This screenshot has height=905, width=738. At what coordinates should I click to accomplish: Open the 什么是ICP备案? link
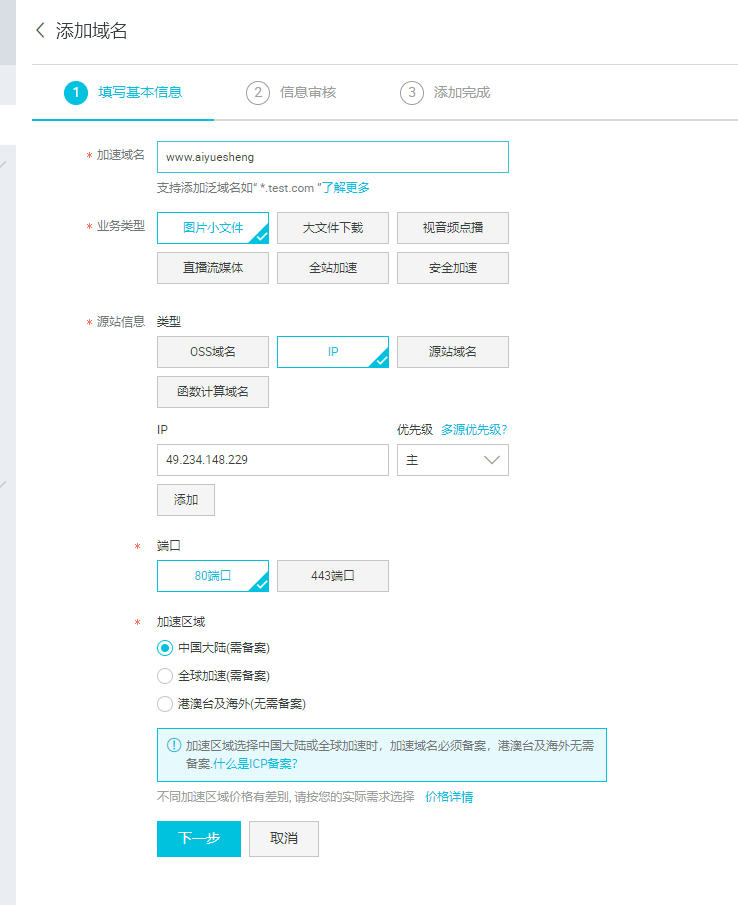pos(255,764)
